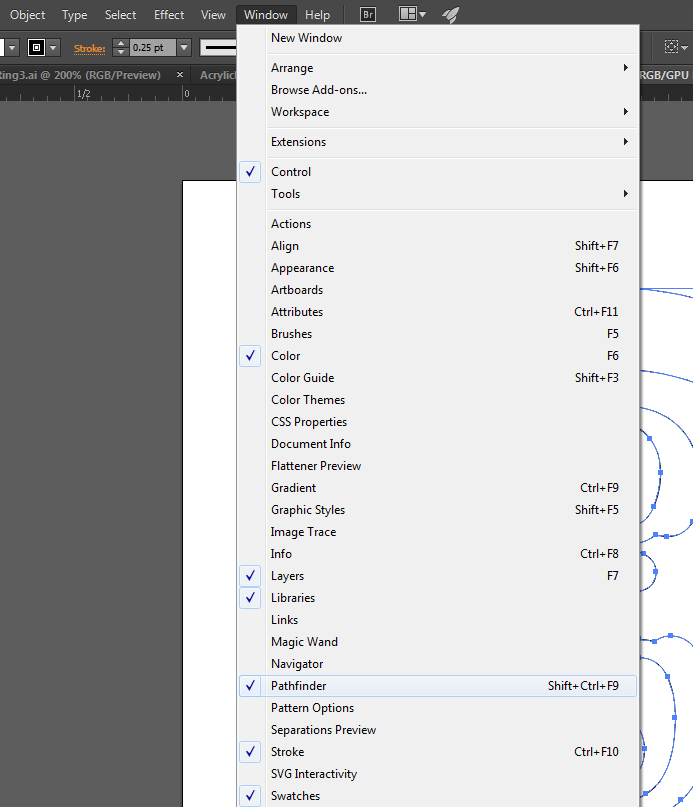
Task: Uncheck the Color panel entry
Action: click(250, 356)
